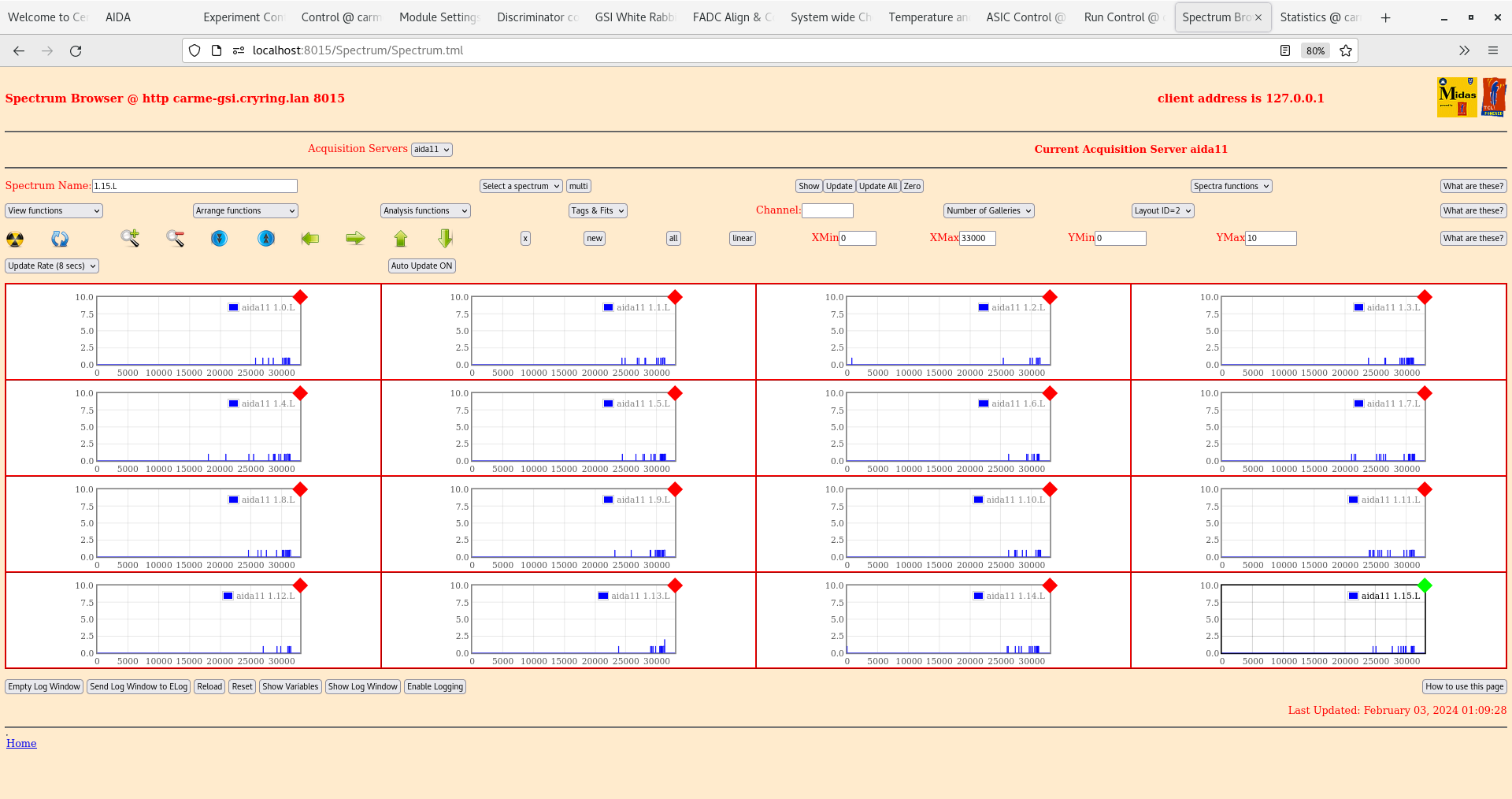Toggle the Auto Update ON button
Image resolution: width=1512 pixels, height=799 pixels.
(421, 266)
